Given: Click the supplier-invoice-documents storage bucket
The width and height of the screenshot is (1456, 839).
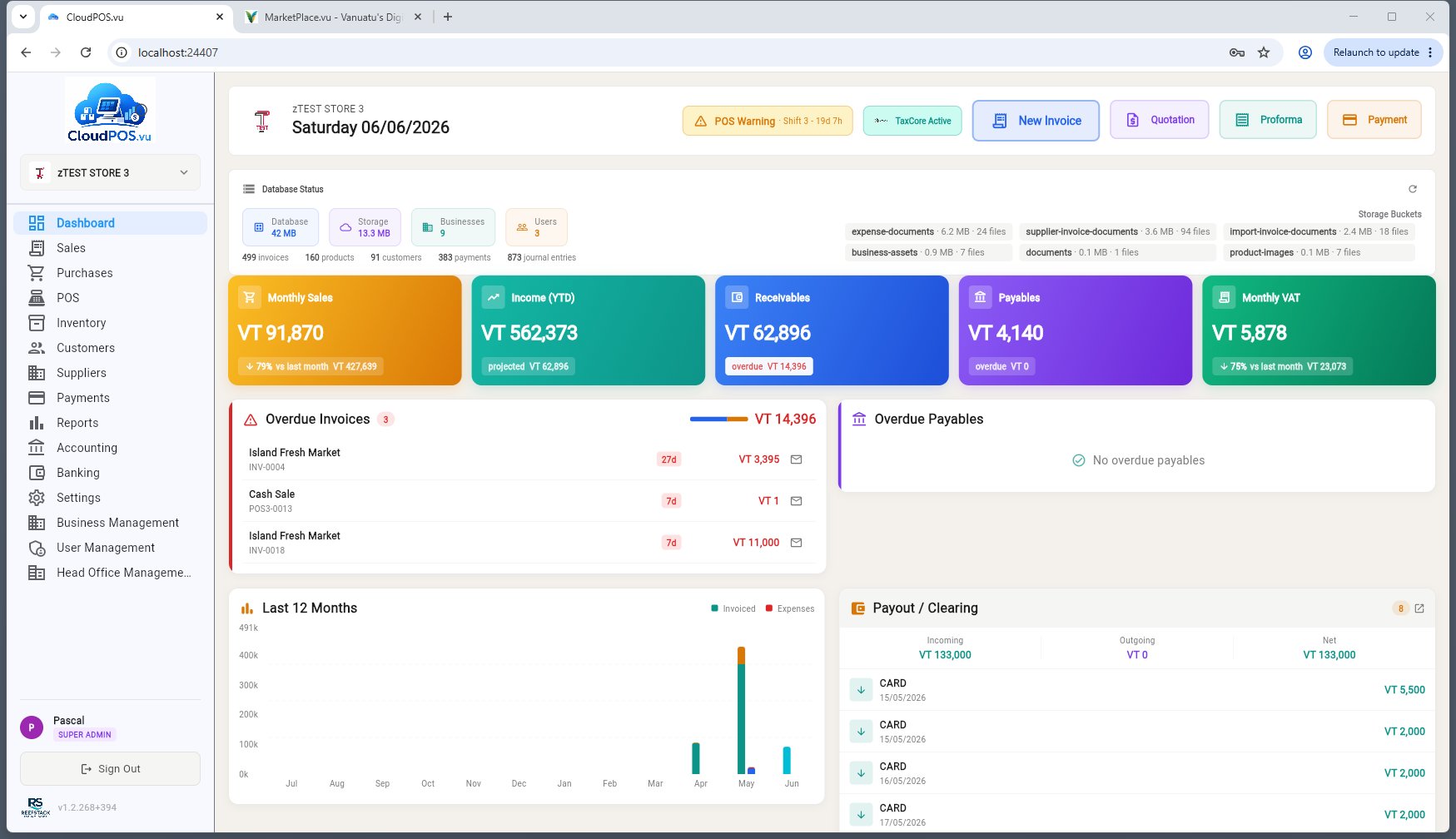Looking at the screenshot, I should [x=1117, y=231].
